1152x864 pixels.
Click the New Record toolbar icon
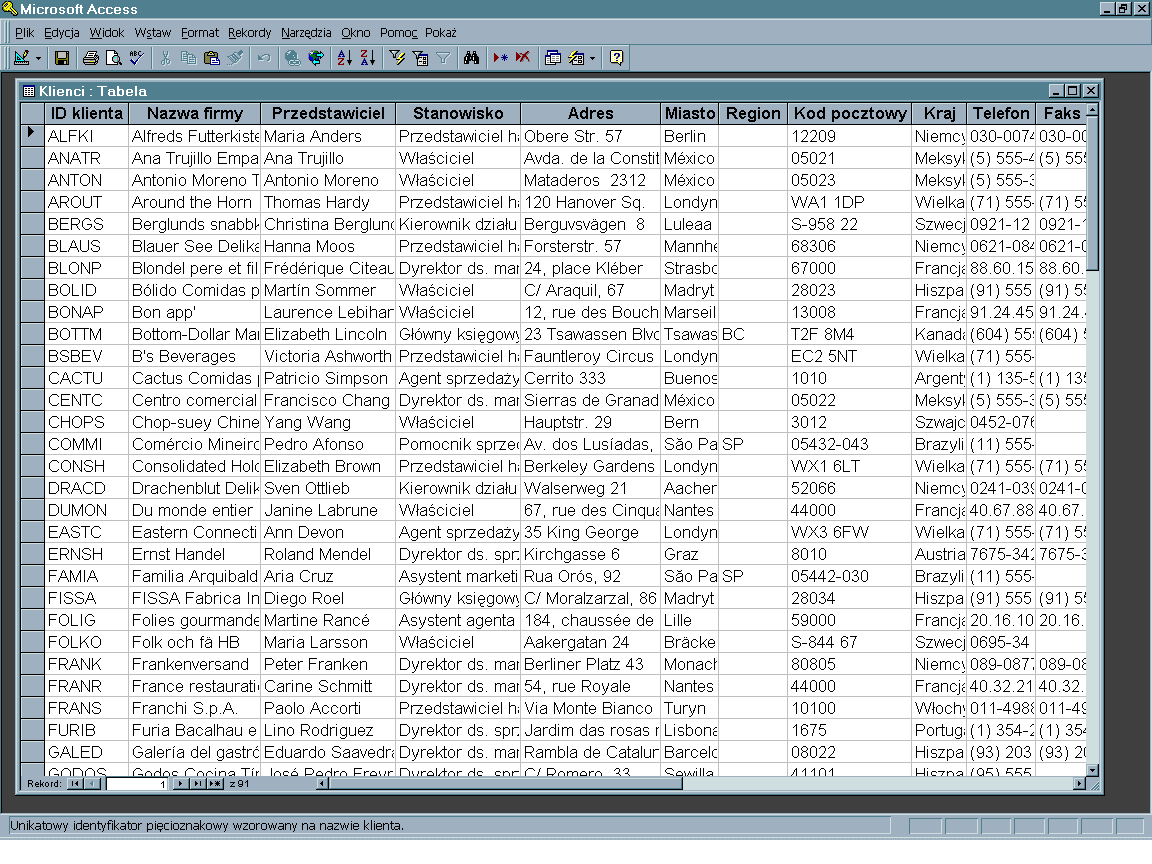click(x=500, y=58)
